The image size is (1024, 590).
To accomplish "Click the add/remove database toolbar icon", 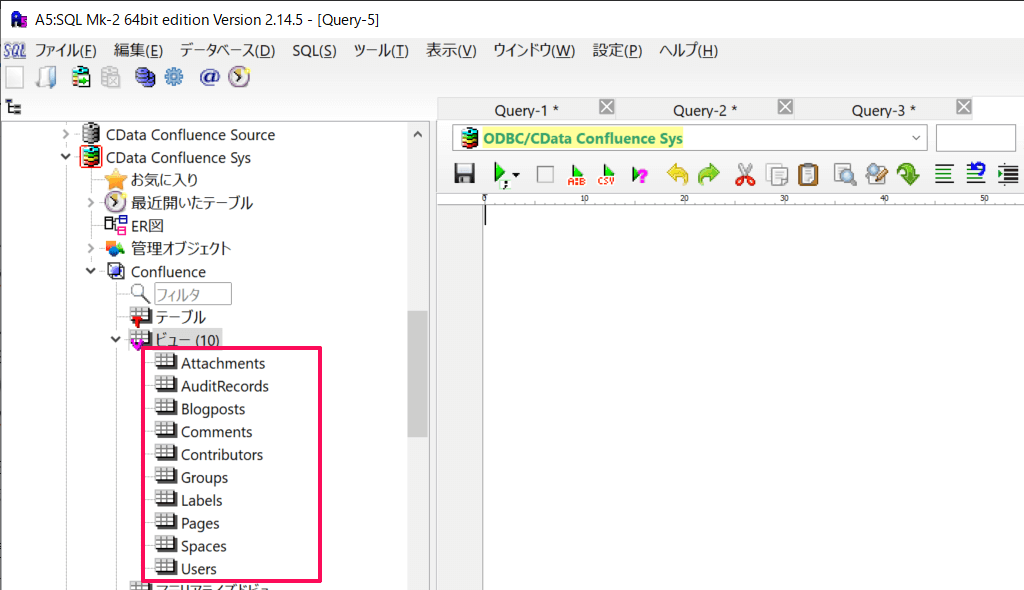I will pos(81,77).
